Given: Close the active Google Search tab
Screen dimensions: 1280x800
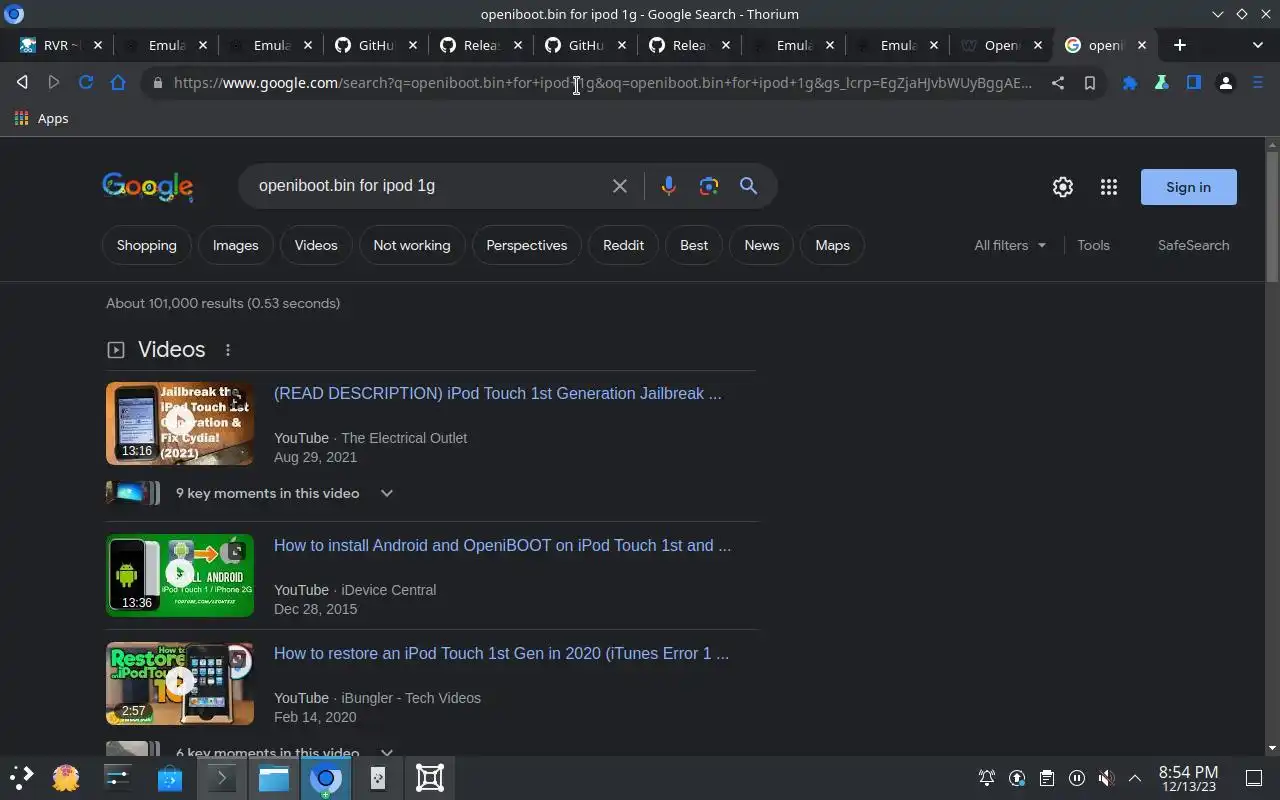Looking at the screenshot, I should click(1140, 45).
